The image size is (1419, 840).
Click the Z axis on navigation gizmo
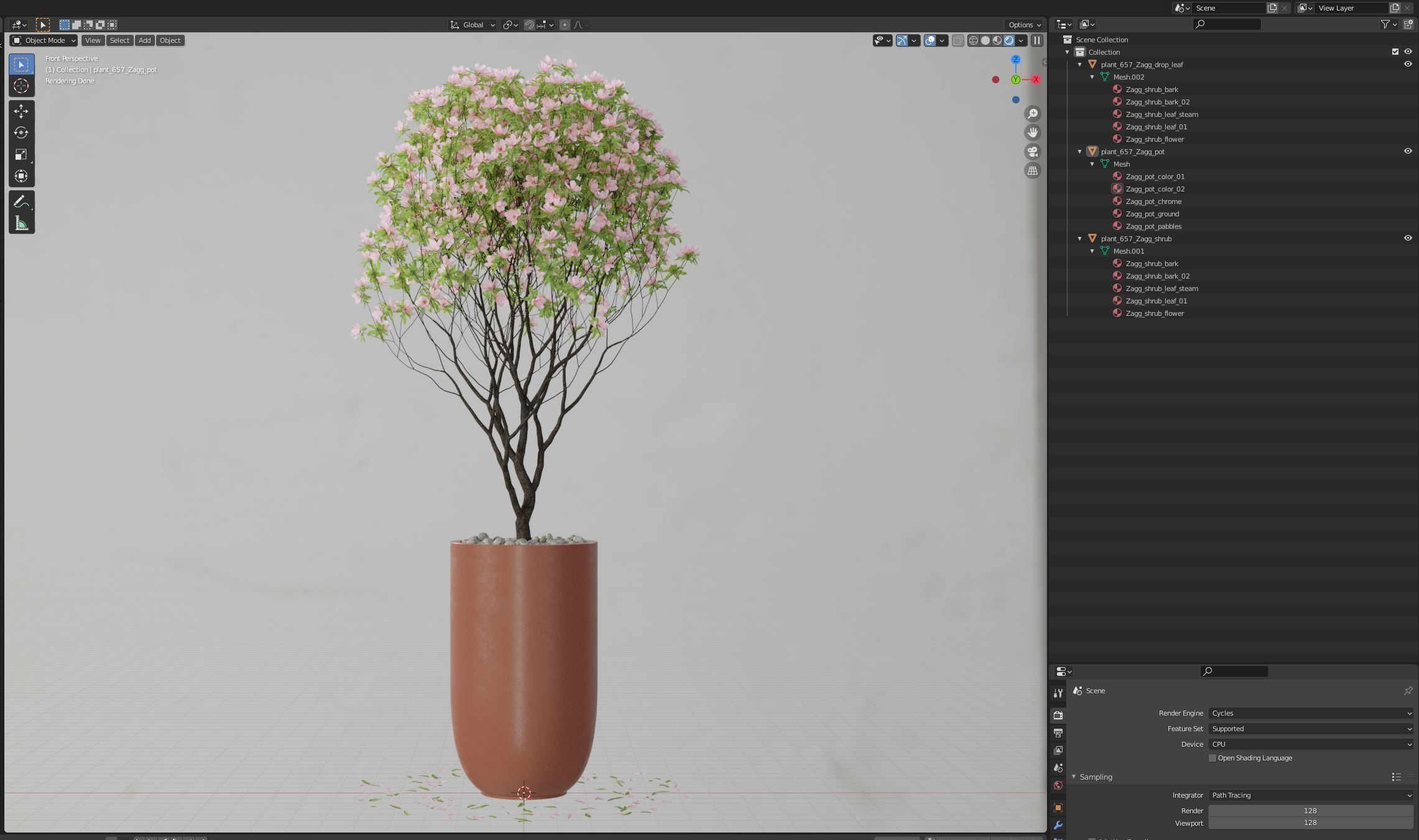(1016, 60)
